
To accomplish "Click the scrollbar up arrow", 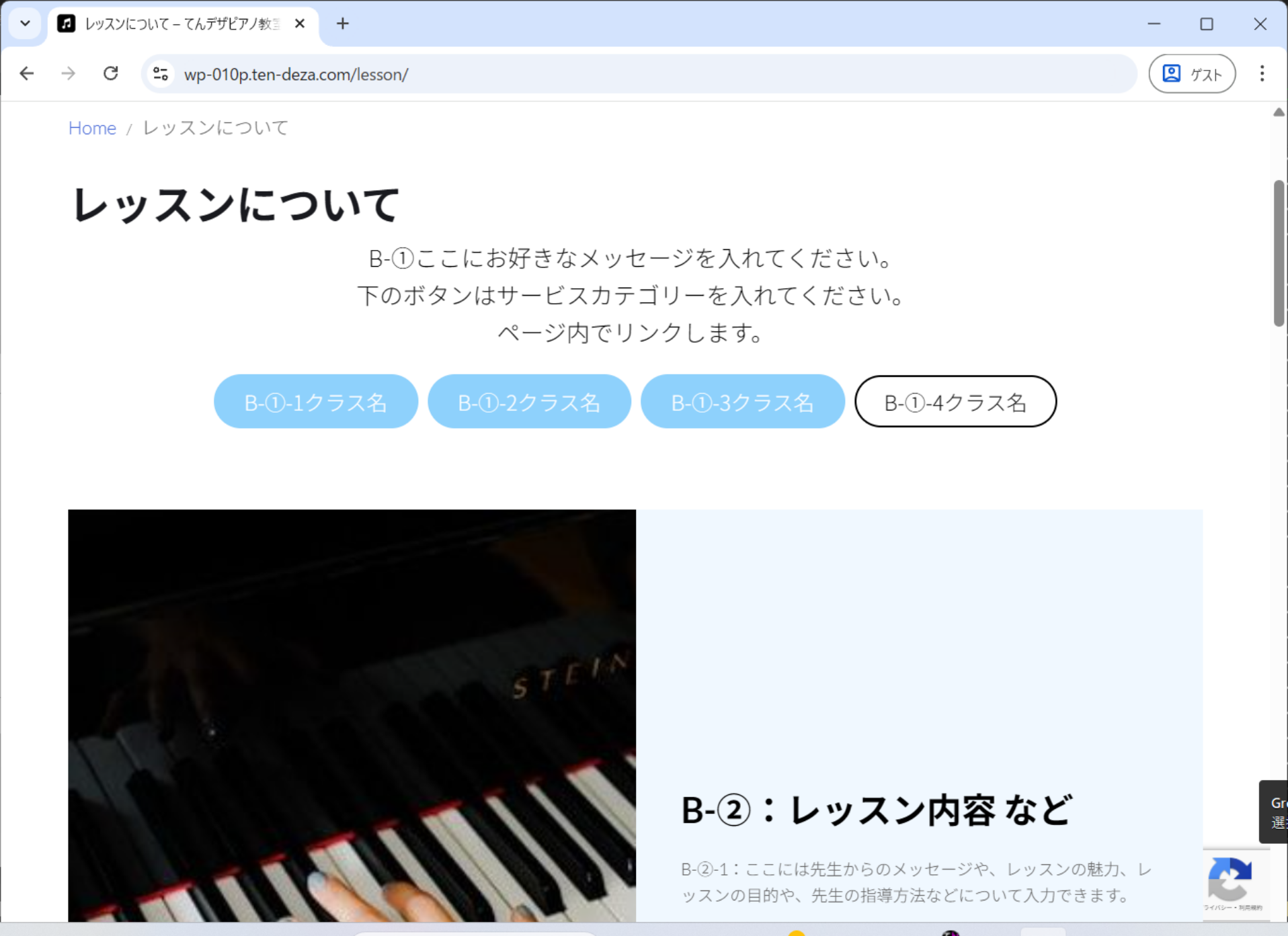I will (x=1279, y=112).
